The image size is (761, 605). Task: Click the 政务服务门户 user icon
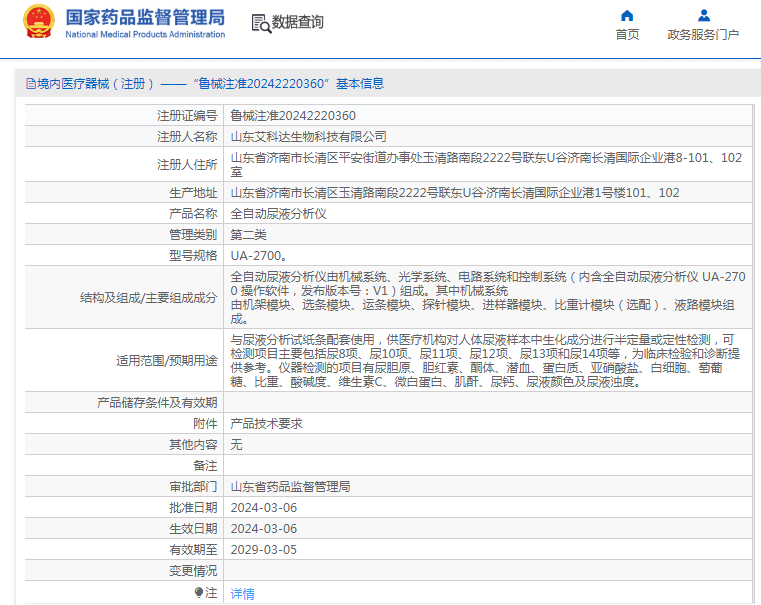pyautogui.click(x=704, y=16)
